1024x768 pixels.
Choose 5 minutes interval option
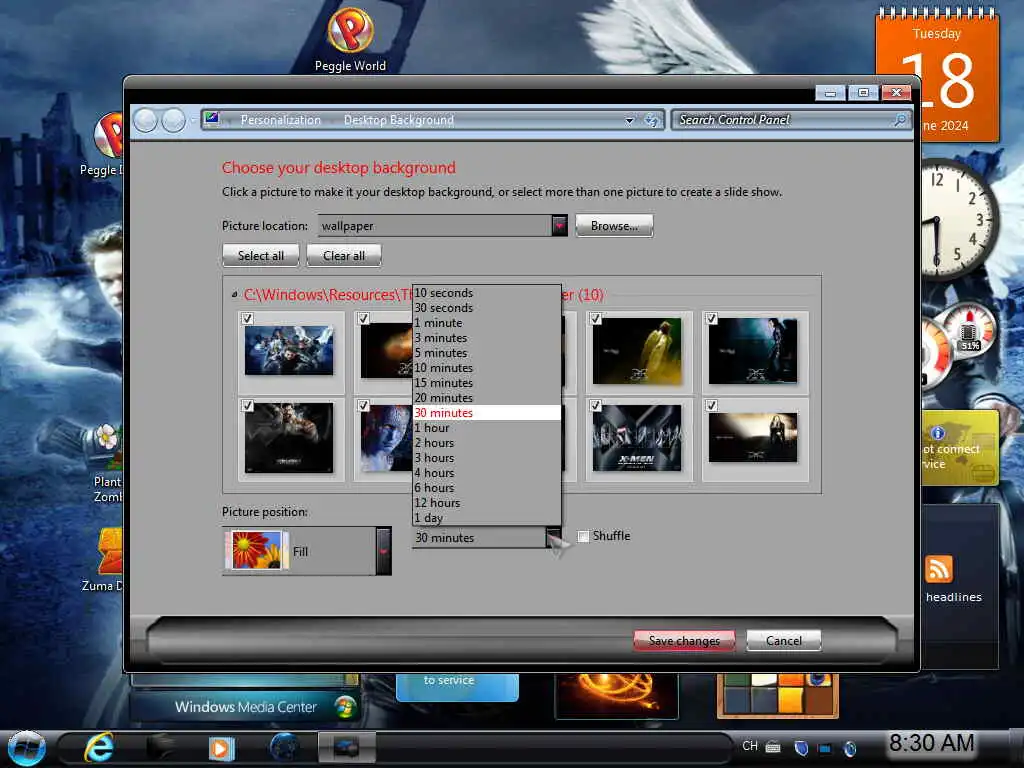point(487,353)
